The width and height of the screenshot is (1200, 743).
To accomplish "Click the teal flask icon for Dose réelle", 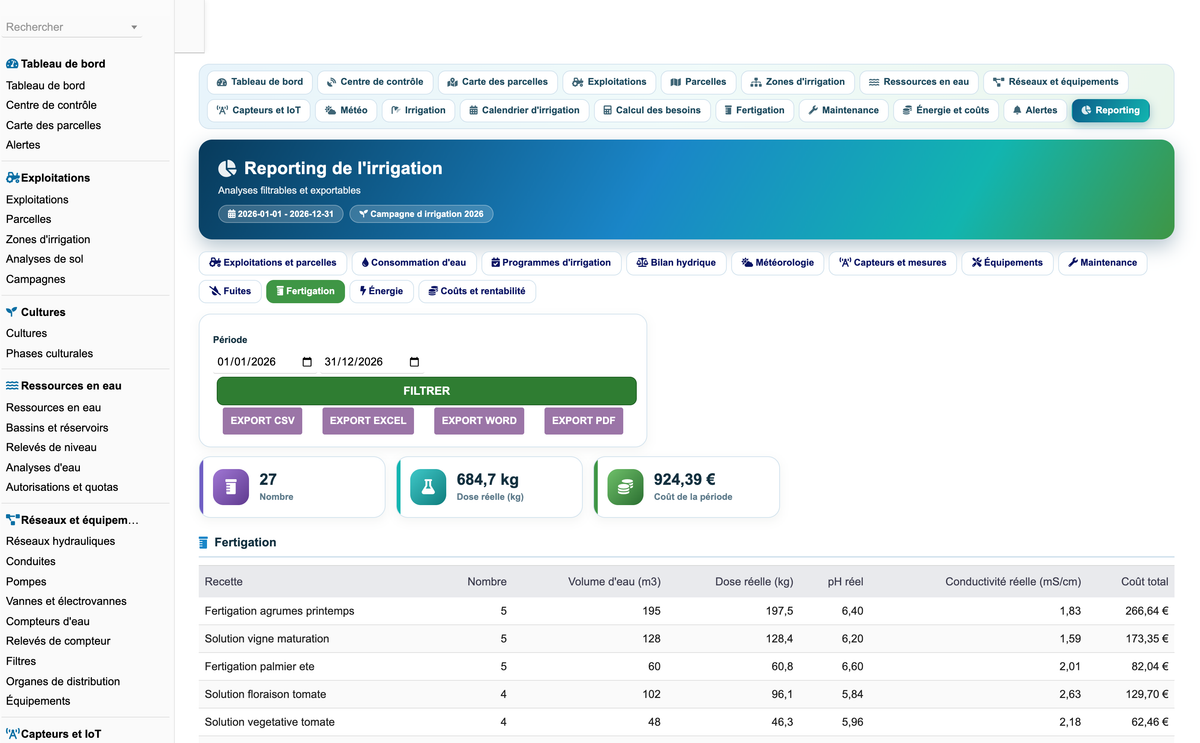I will (428, 487).
